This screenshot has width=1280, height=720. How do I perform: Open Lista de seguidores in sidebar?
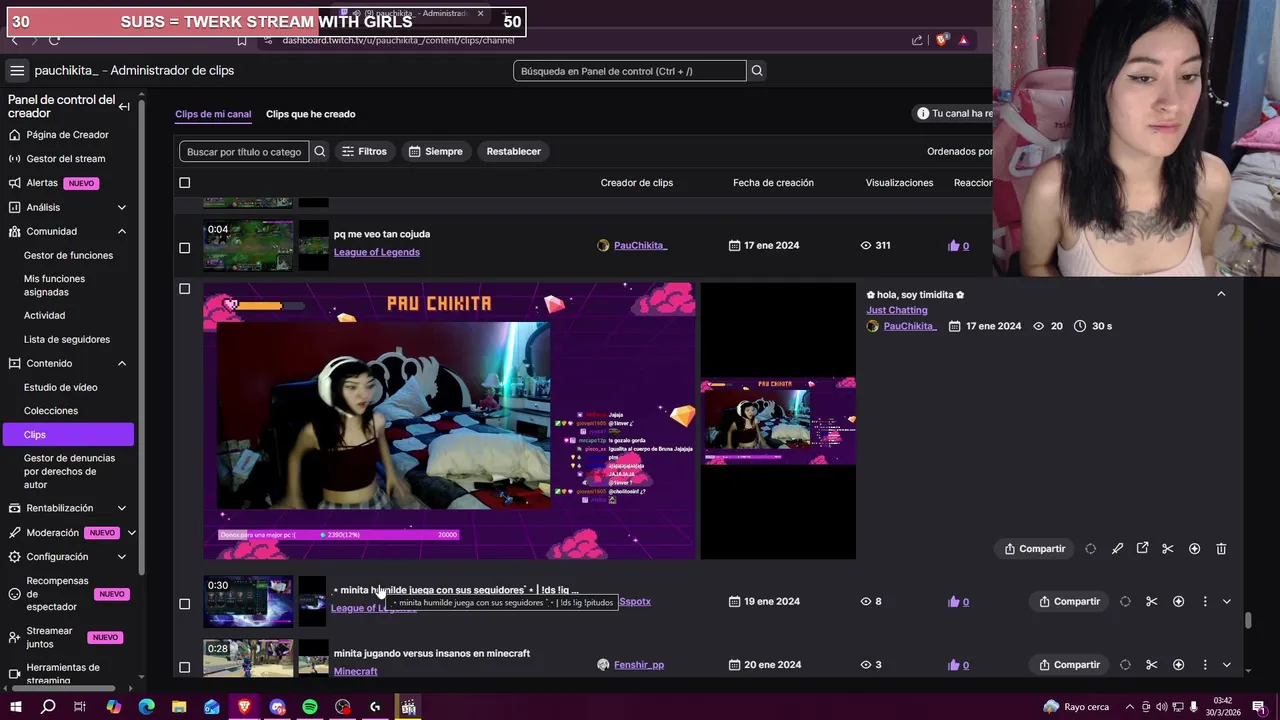[x=67, y=340]
